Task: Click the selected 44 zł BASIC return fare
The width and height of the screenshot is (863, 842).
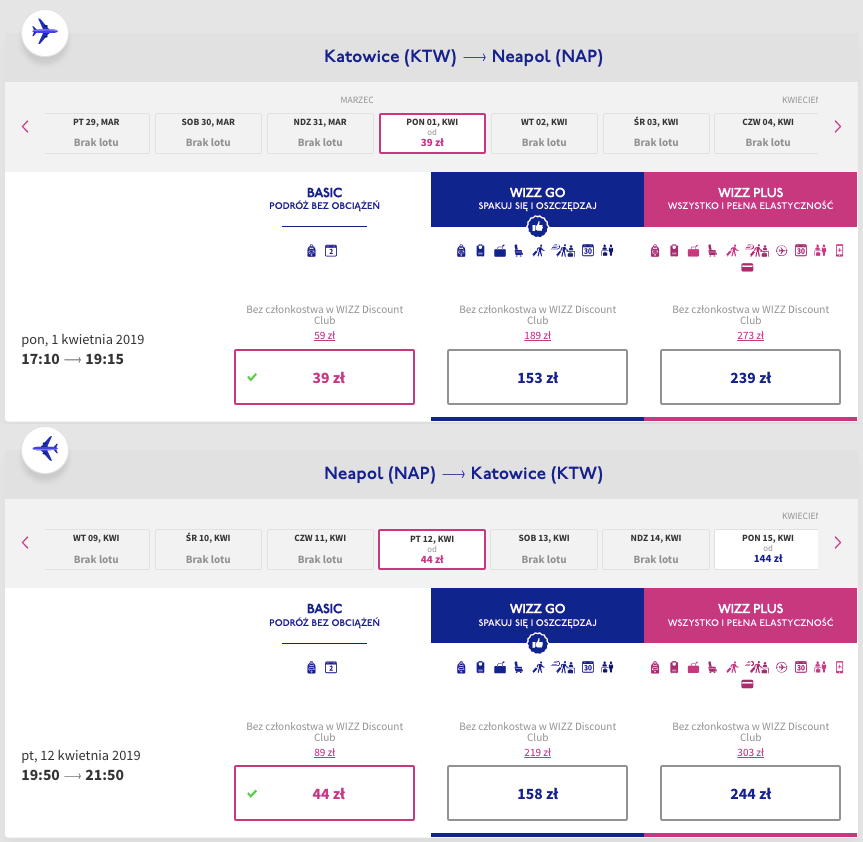Action: pyautogui.click(x=324, y=794)
